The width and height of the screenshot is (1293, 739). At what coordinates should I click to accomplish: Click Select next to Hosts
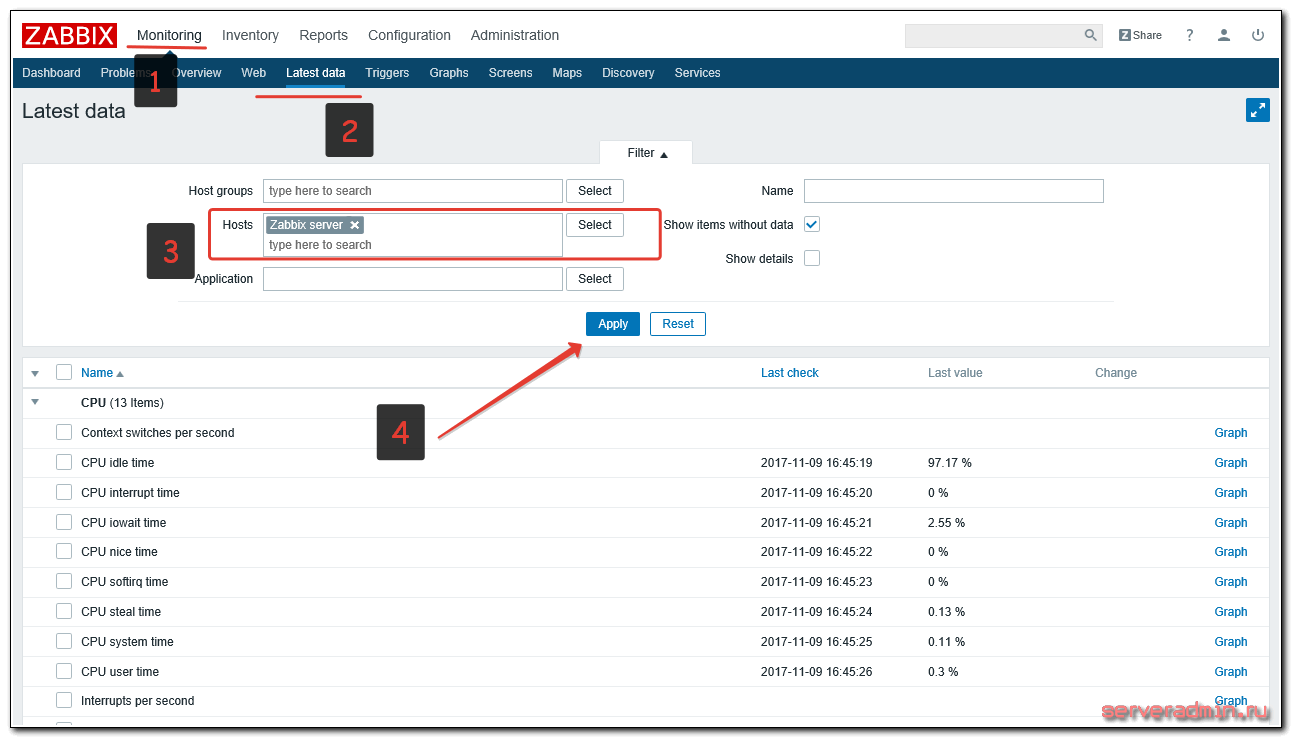595,225
